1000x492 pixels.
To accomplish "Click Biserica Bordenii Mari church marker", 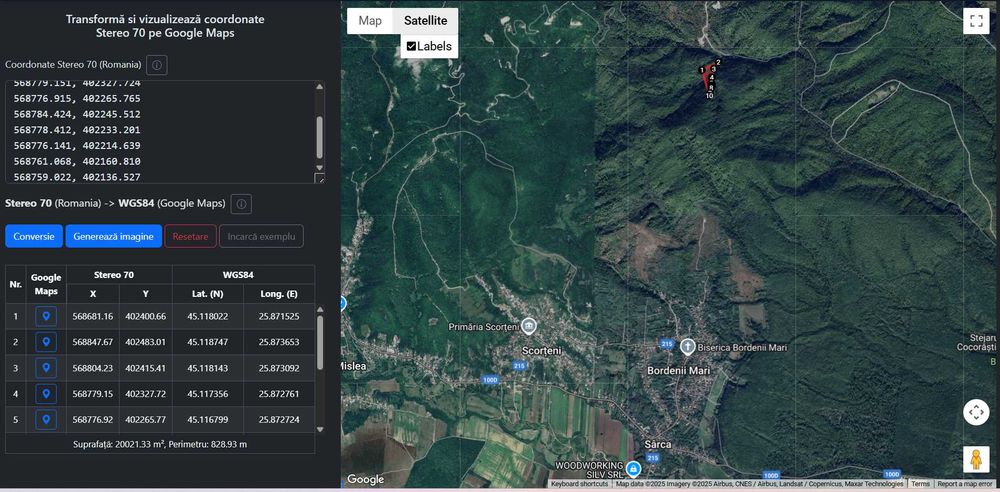I will tap(687, 347).
